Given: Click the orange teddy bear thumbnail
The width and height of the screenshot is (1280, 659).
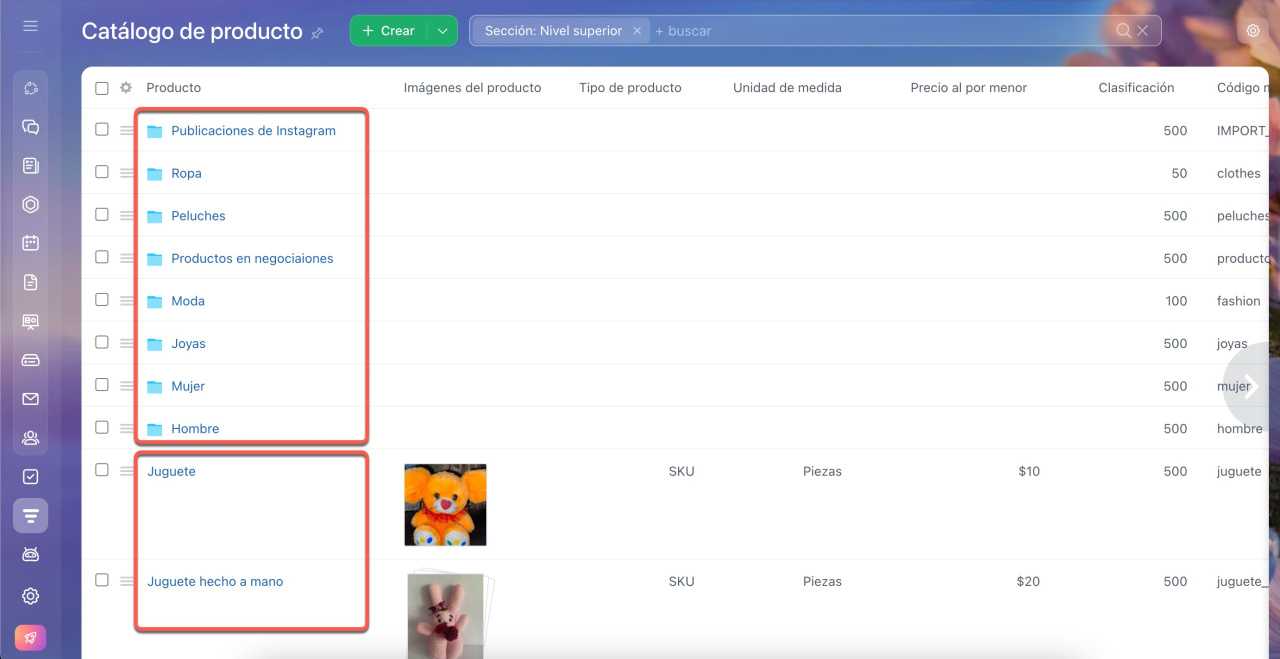Looking at the screenshot, I should click(445, 504).
